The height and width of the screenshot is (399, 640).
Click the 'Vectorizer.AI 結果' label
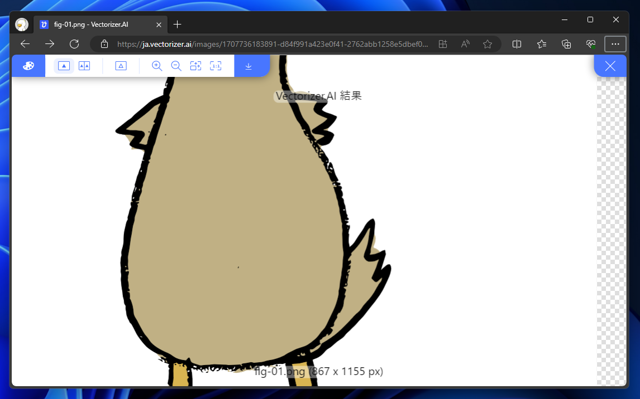tap(318, 96)
